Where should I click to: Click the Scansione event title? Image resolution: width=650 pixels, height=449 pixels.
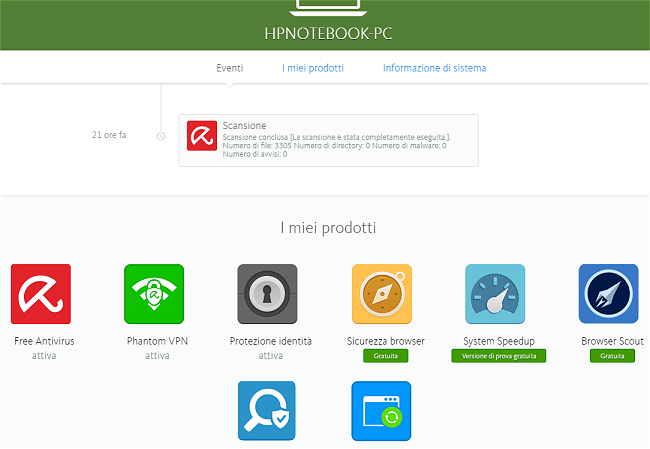tap(244, 125)
